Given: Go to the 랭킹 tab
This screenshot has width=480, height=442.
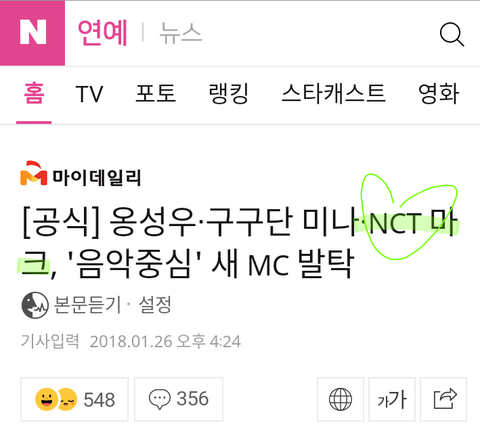Looking at the screenshot, I should [x=229, y=94].
